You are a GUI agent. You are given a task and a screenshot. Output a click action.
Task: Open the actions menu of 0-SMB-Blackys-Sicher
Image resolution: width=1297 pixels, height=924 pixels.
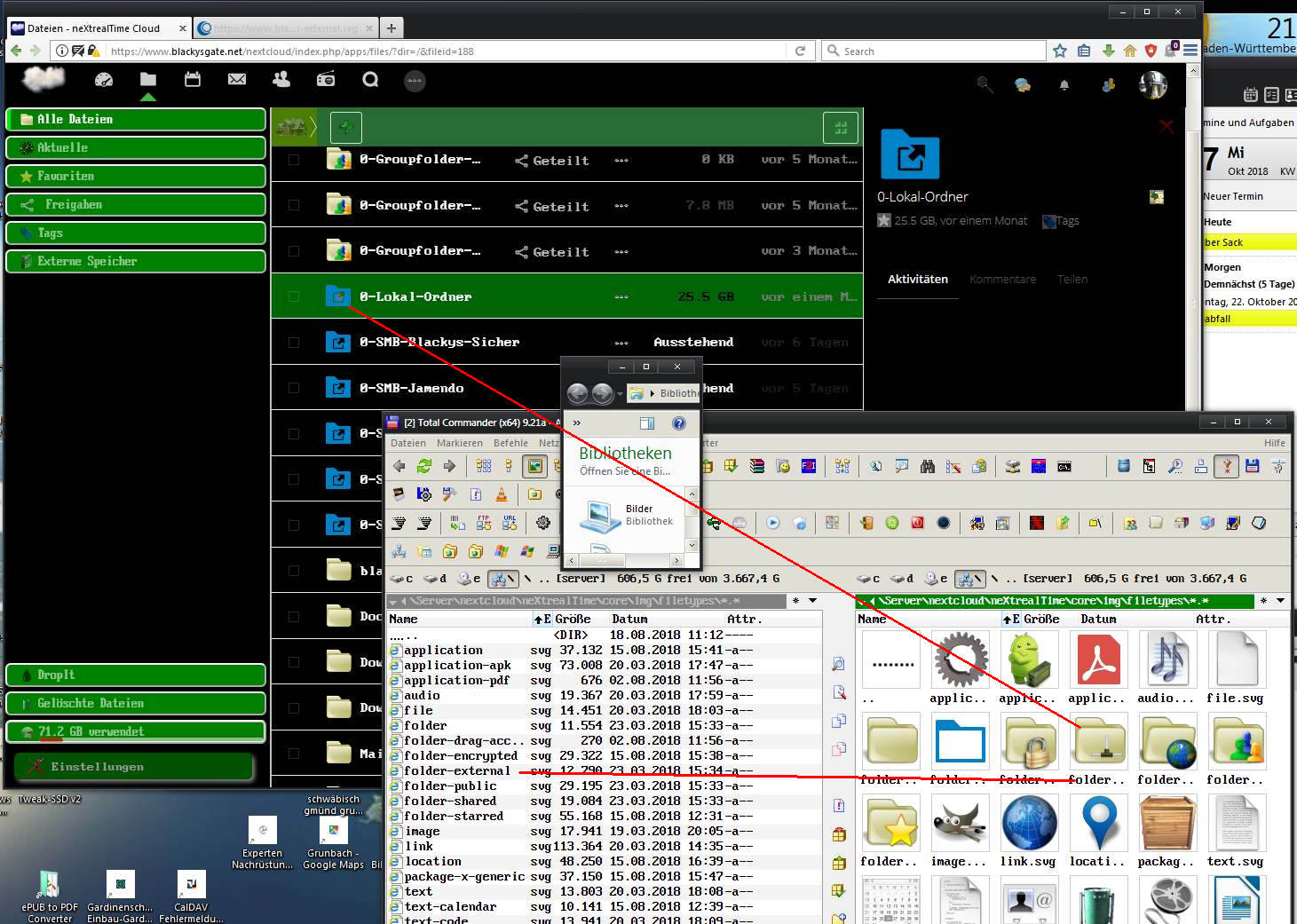(621, 342)
